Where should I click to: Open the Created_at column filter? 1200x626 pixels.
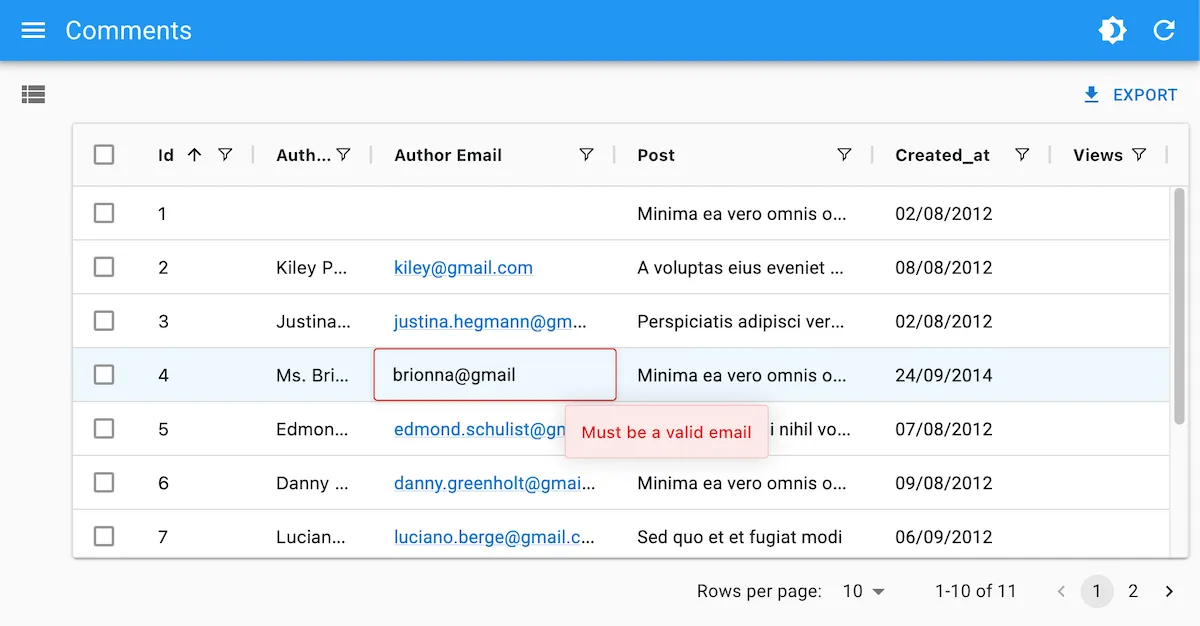tap(1022, 155)
